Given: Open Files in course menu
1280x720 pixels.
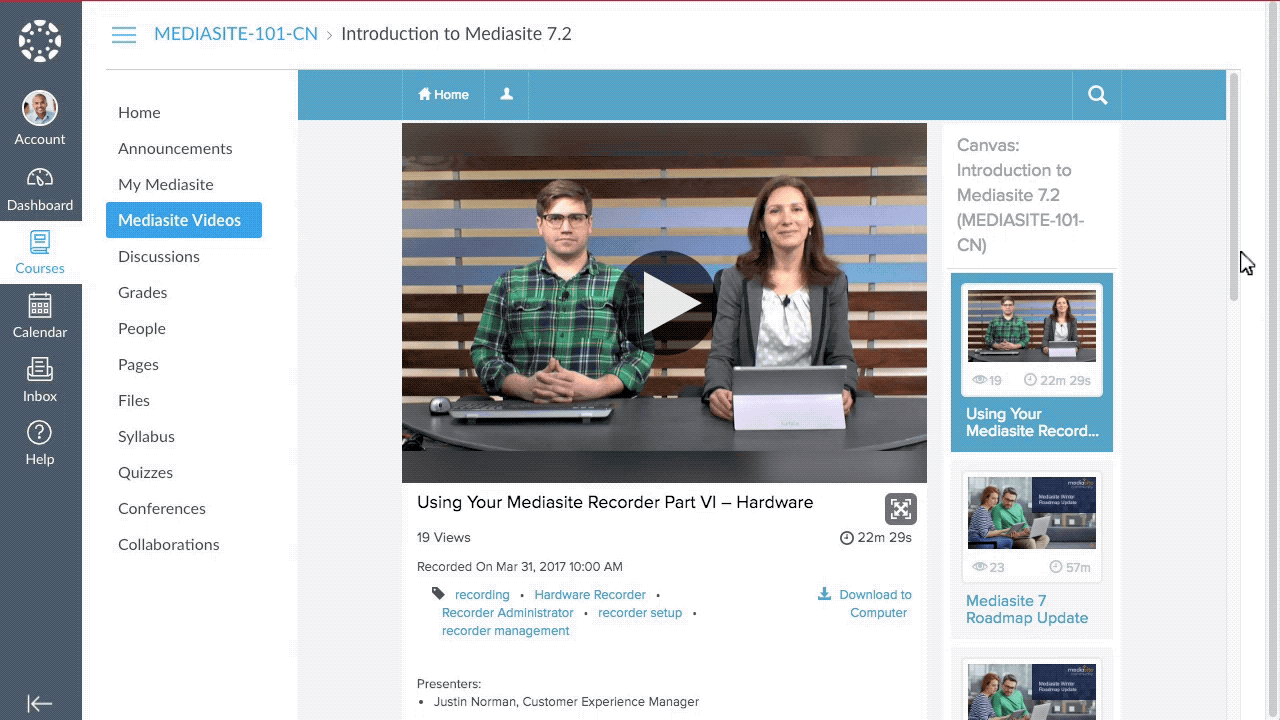Looking at the screenshot, I should pos(134,401).
